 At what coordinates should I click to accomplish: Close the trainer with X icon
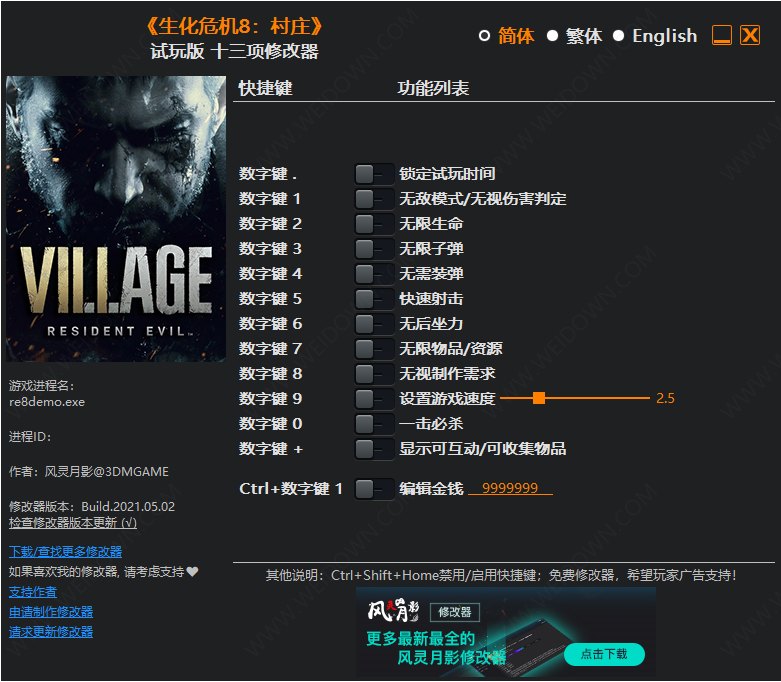(750, 35)
